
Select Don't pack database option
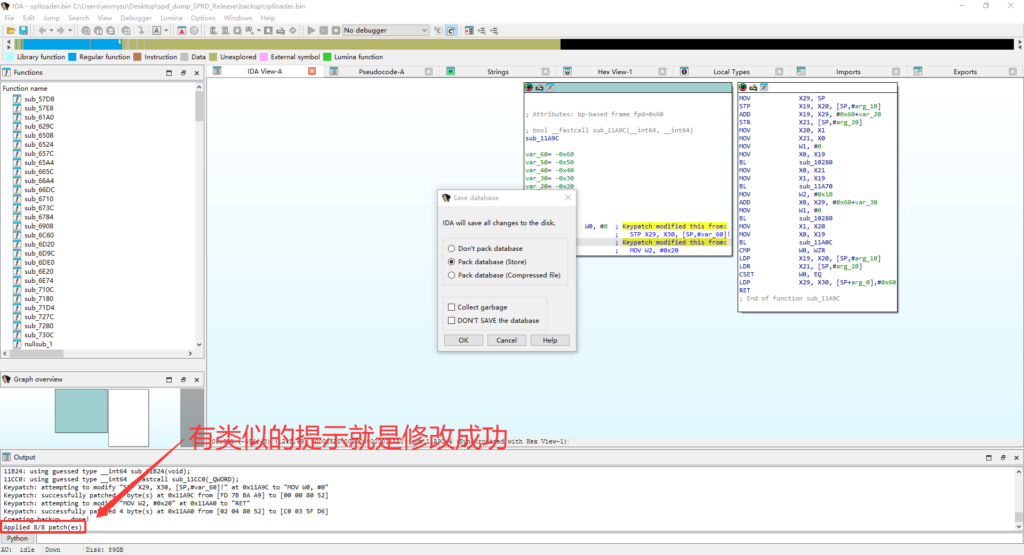click(486, 249)
